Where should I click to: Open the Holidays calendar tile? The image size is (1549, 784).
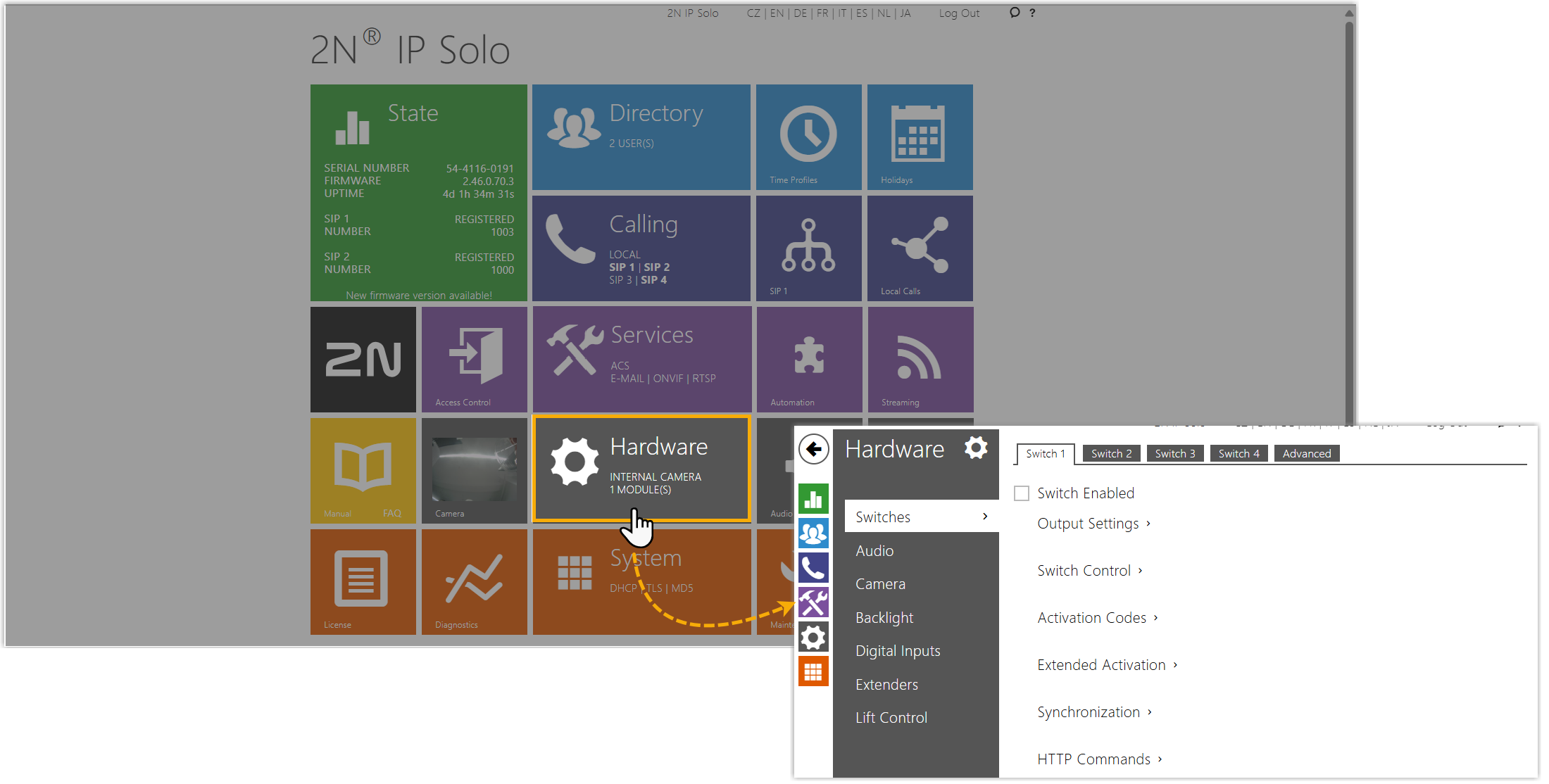coord(920,137)
